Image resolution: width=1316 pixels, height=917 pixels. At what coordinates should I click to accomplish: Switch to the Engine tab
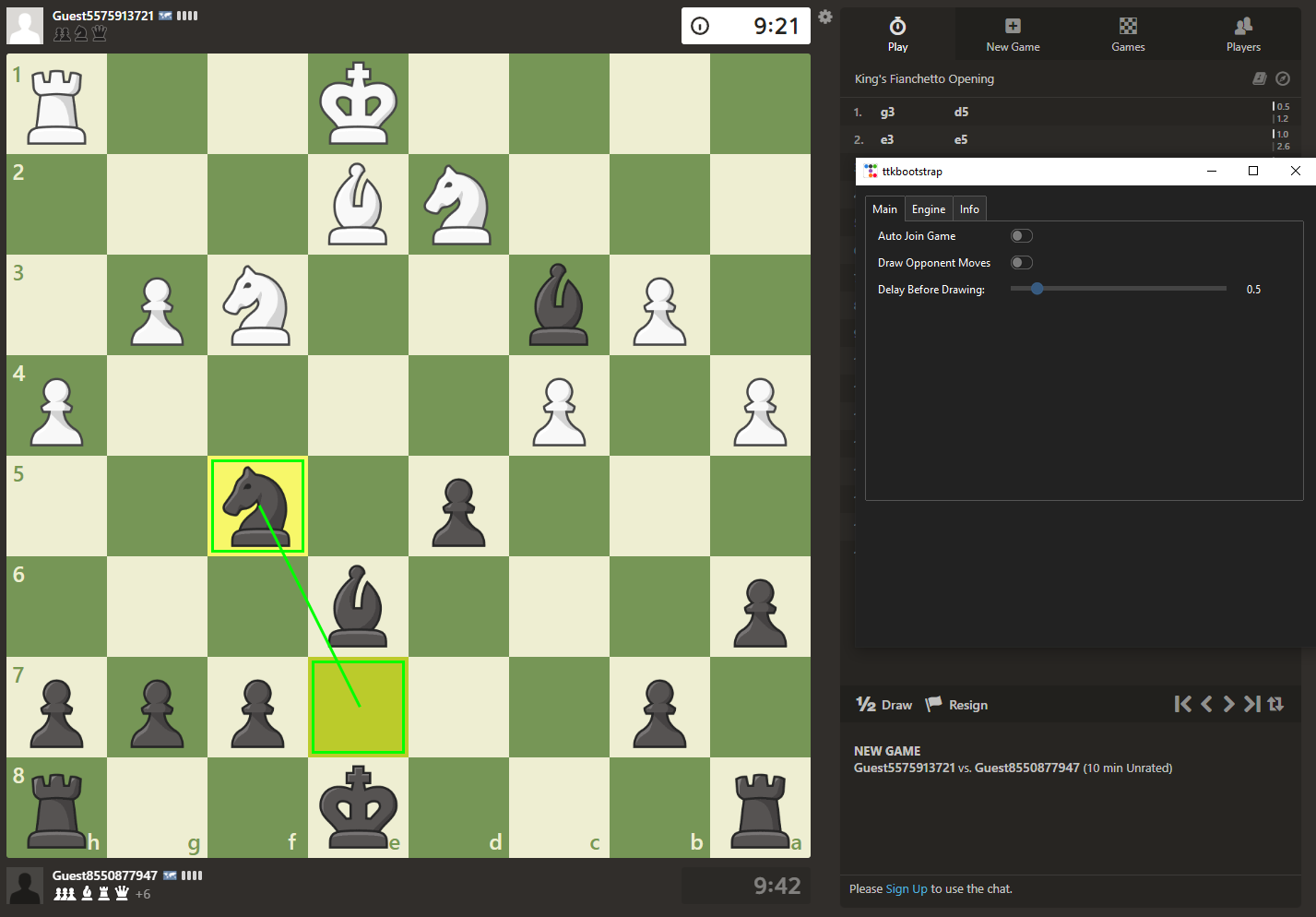click(x=928, y=209)
